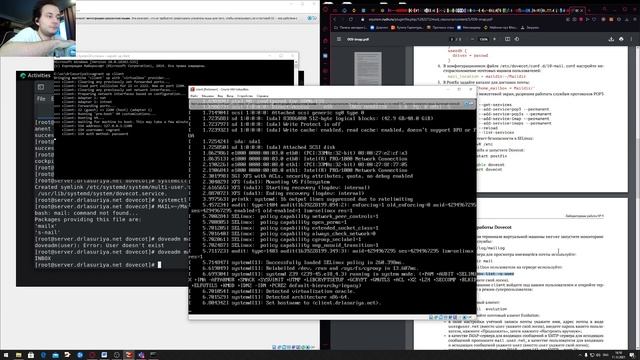Viewport: 640px width, 360px height.
Task: Open the File menu of the server terminal
Action: click(41, 99)
